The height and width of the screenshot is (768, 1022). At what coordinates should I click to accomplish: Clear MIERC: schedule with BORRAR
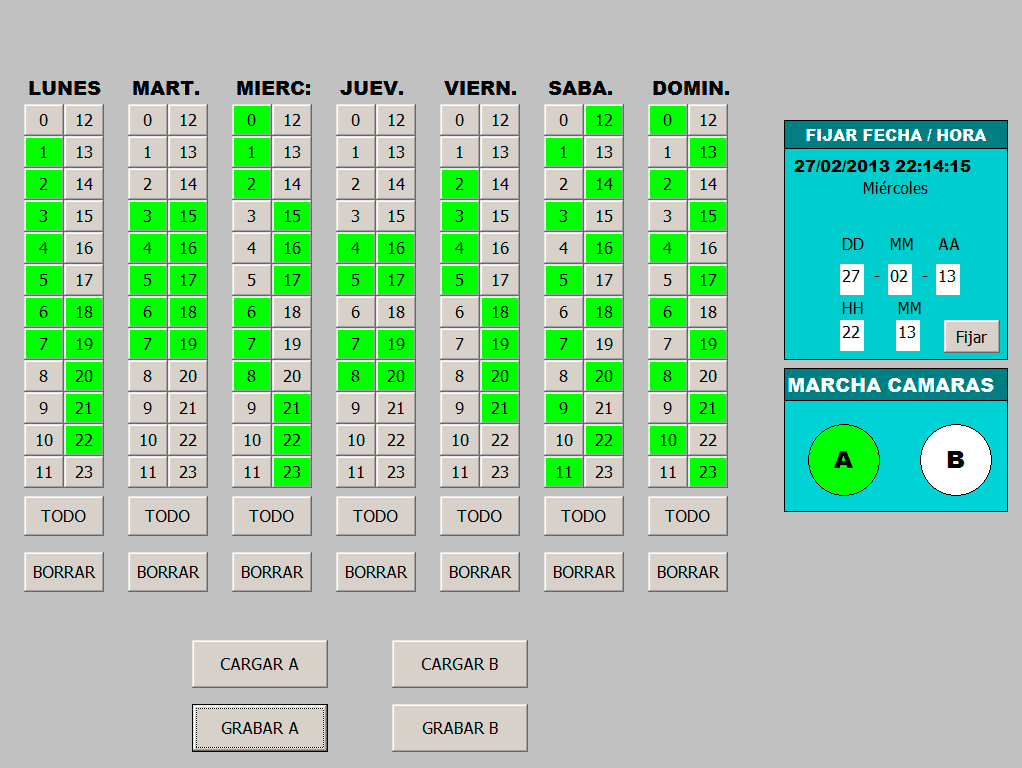(272, 572)
